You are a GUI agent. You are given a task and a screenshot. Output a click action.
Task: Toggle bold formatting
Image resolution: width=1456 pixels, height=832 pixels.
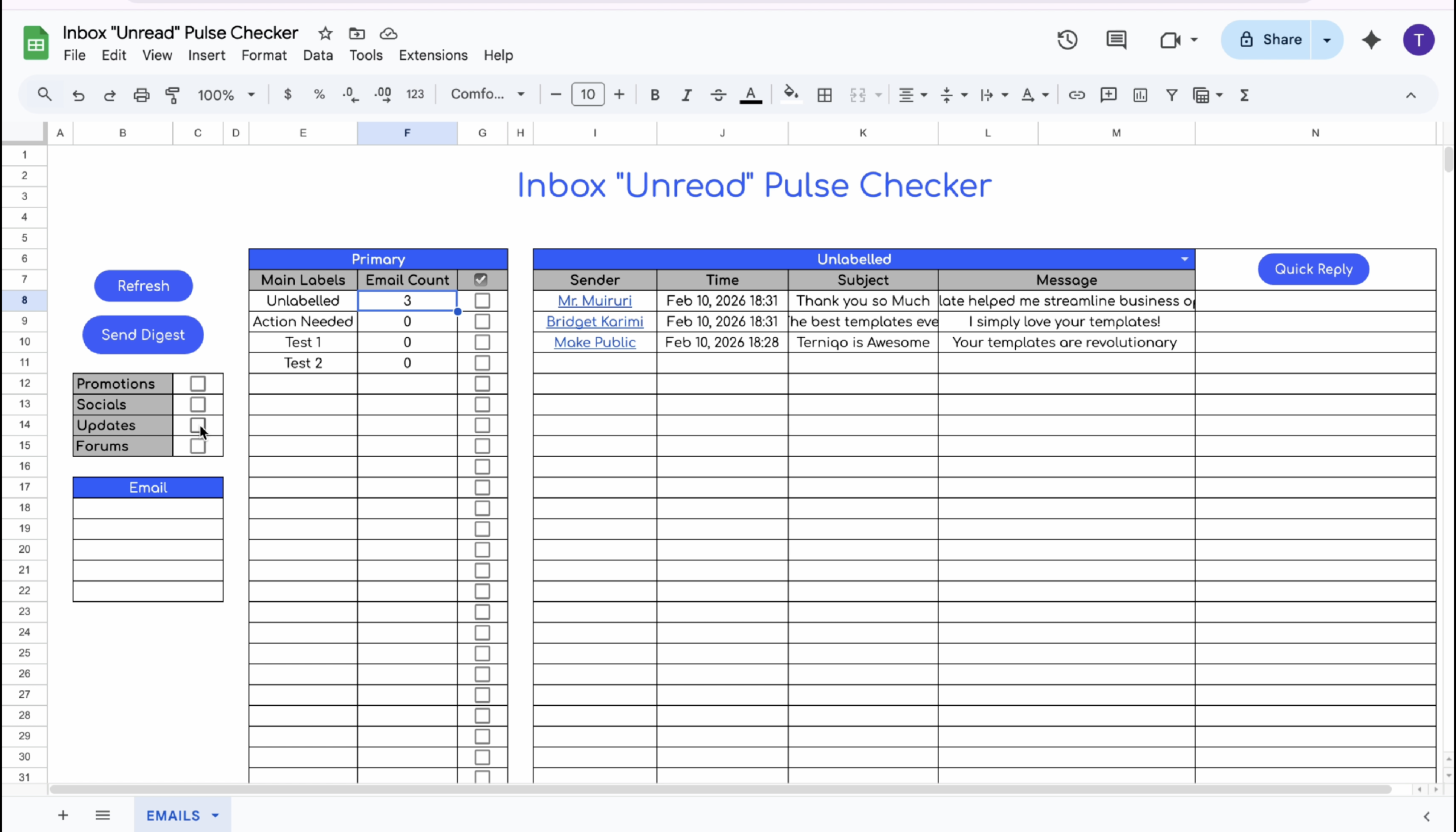[655, 94]
